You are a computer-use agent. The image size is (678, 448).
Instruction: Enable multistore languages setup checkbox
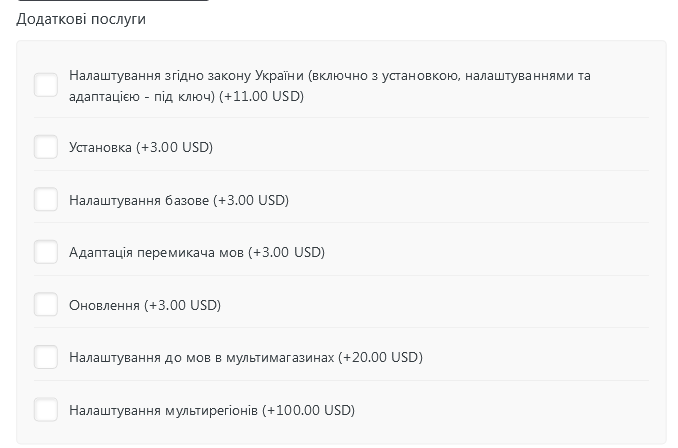(46, 357)
